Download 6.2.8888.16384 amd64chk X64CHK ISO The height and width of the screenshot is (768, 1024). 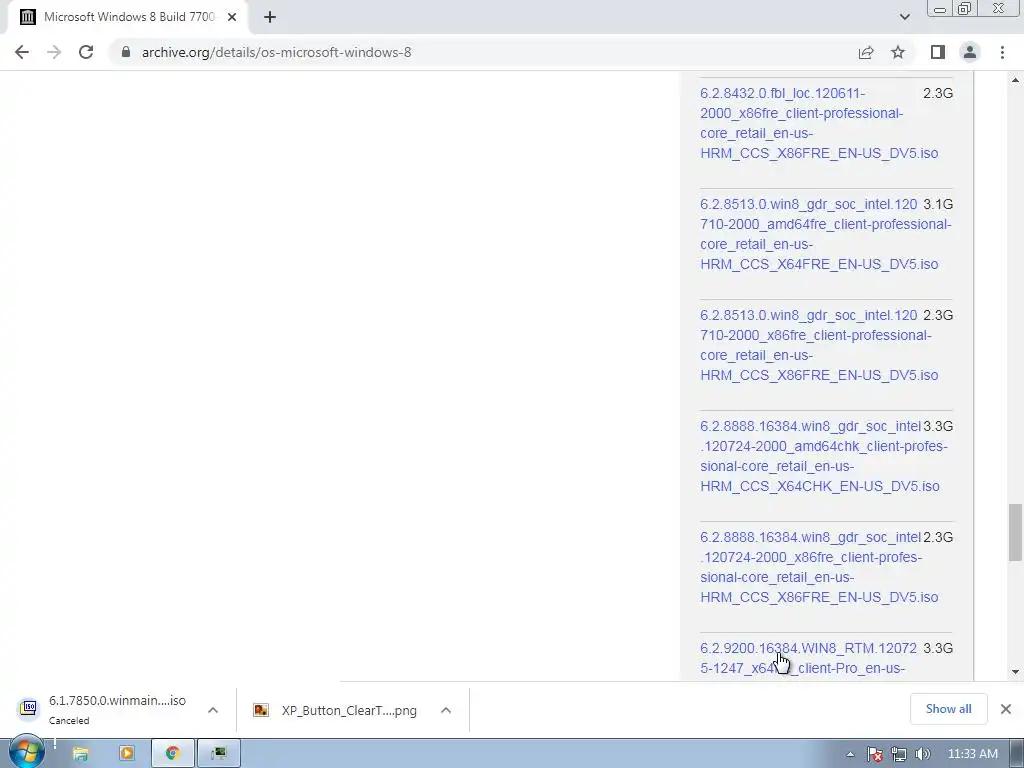[x=824, y=456]
